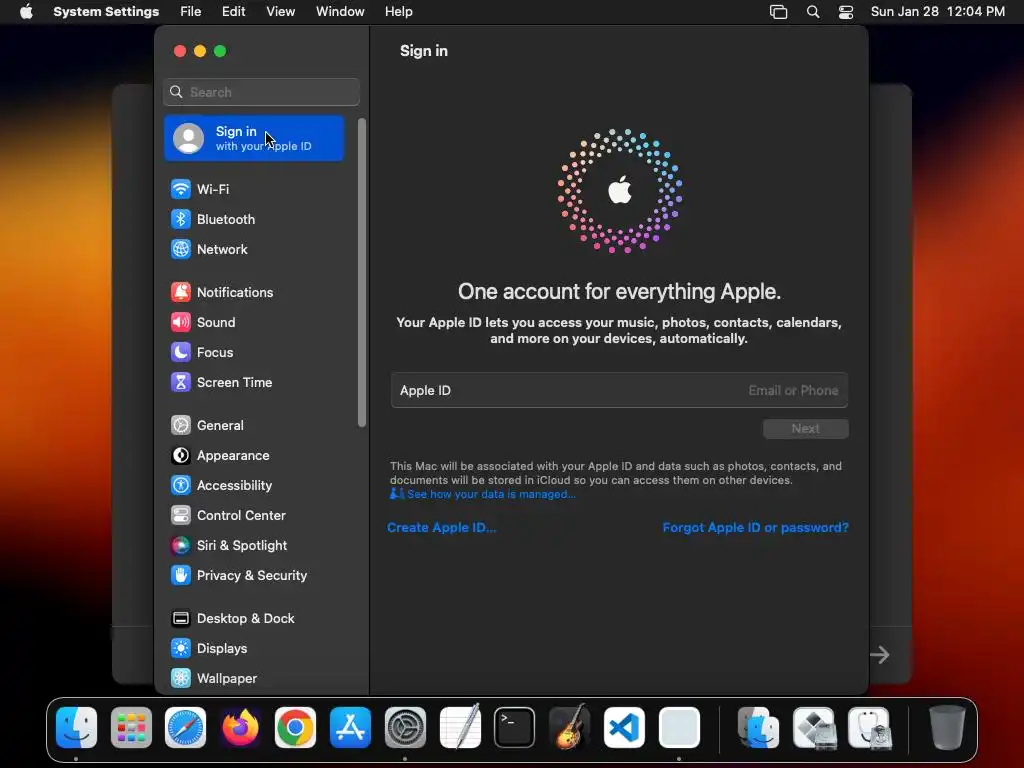
Task: Select Sign in with your Apple ID
Action: click(254, 138)
